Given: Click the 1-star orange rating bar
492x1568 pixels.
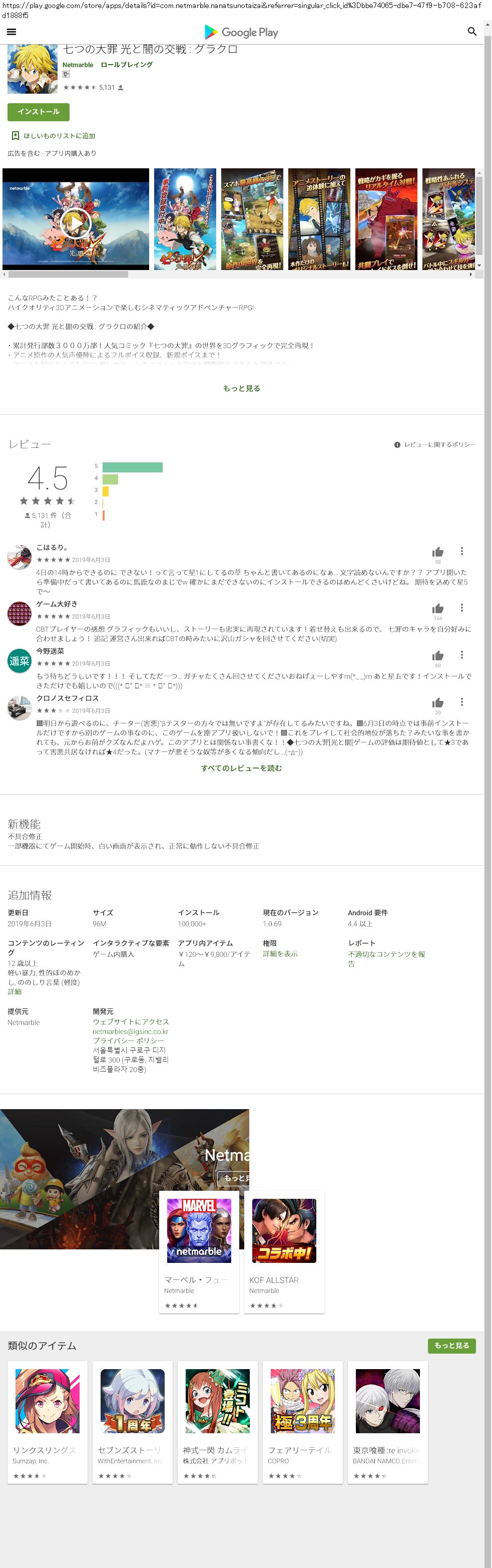Looking at the screenshot, I should [104, 515].
